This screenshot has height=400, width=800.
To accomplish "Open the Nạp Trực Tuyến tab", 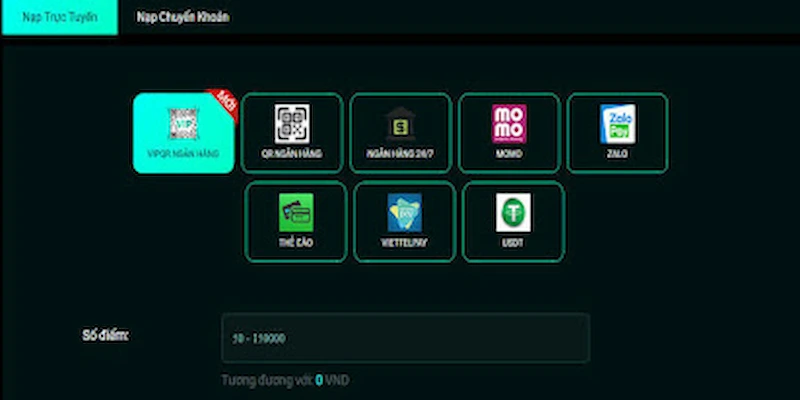I will click(x=60, y=17).
